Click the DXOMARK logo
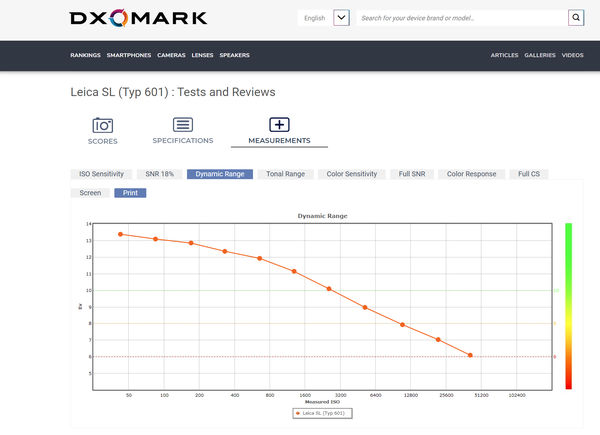The image size is (600, 435). coord(138,18)
